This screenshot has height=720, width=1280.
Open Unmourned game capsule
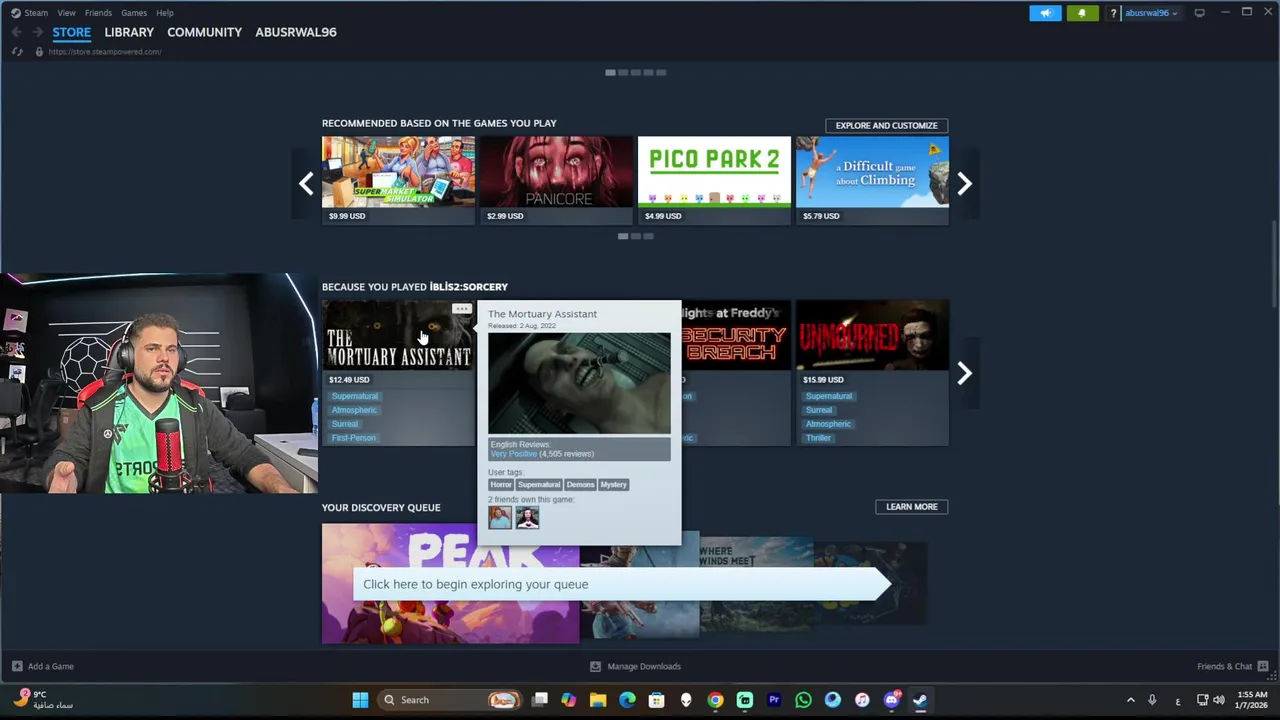[872, 336]
